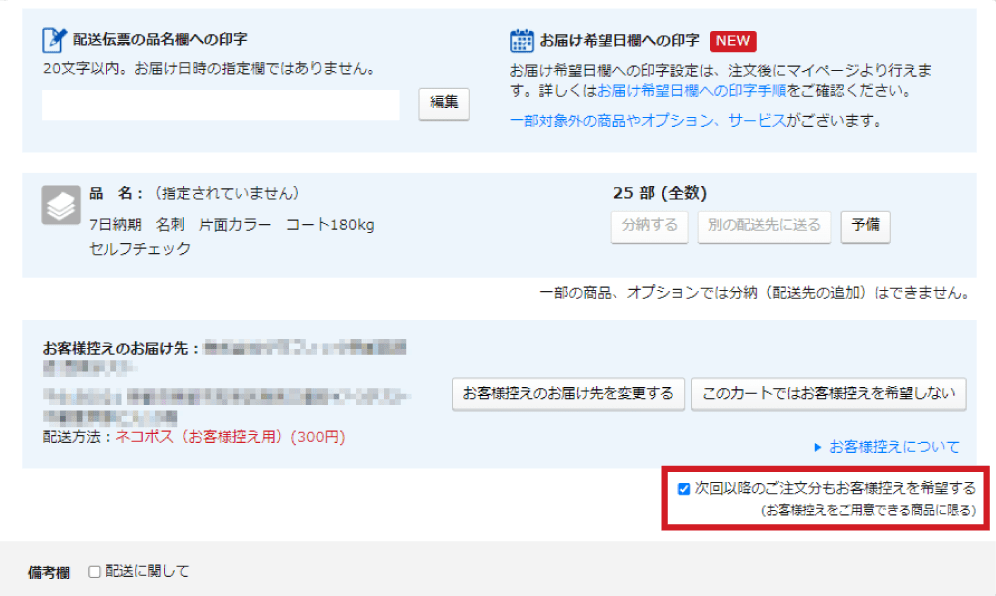Click このカートではお客様控えを希望しない button
Screen dimensions: 996x596
tap(828, 394)
